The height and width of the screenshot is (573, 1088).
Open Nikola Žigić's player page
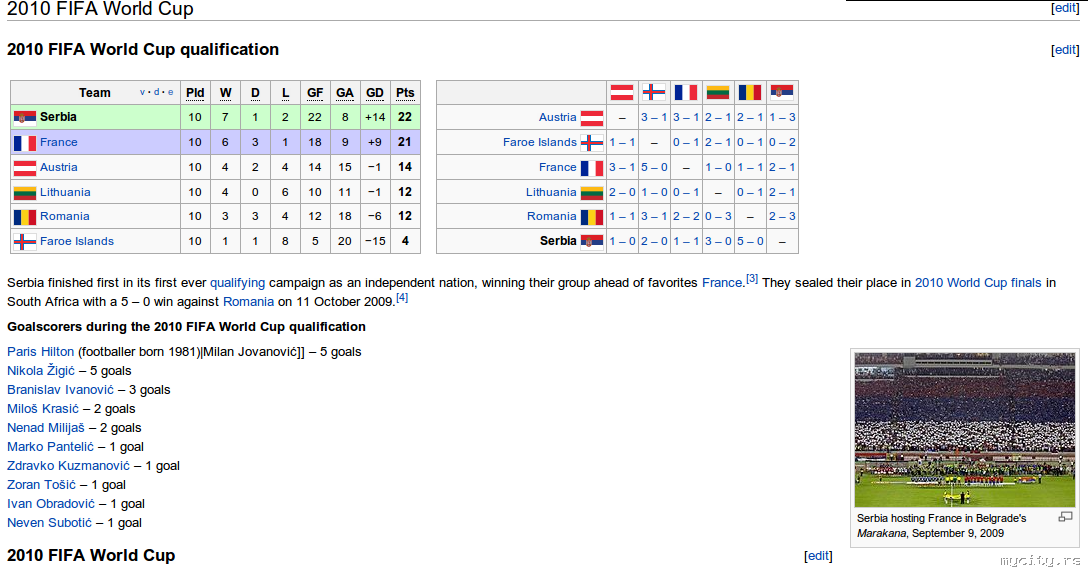click(40, 371)
